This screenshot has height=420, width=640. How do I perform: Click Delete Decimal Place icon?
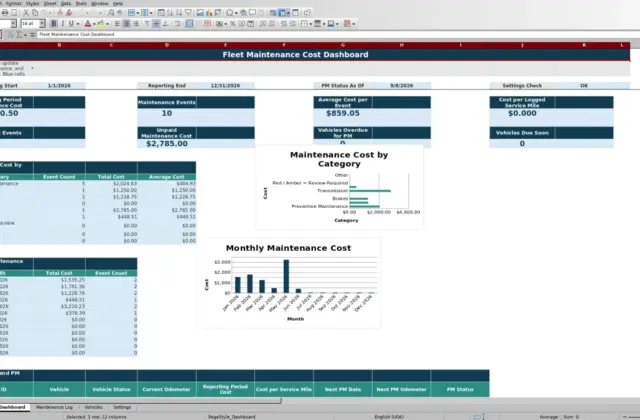pos(272,24)
